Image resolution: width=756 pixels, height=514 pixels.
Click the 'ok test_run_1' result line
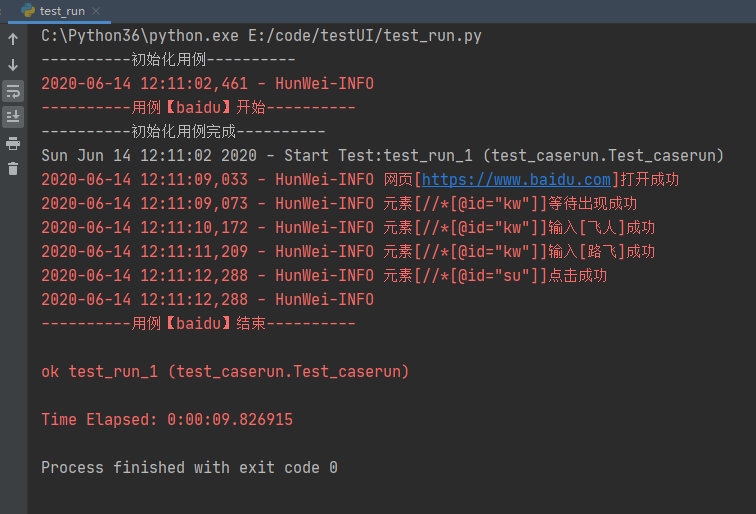tap(225, 372)
